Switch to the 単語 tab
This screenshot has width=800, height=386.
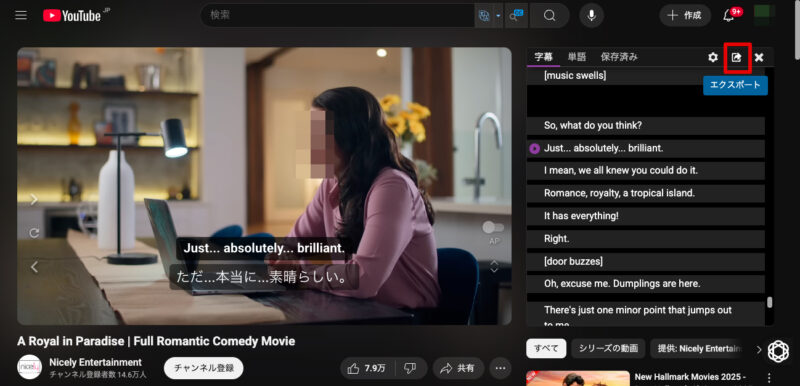pos(577,57)
